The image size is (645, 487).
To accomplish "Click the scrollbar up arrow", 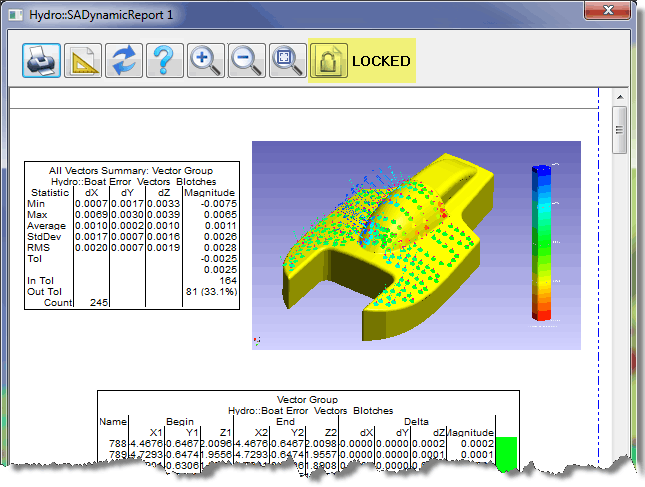I will tap(620, 97).
